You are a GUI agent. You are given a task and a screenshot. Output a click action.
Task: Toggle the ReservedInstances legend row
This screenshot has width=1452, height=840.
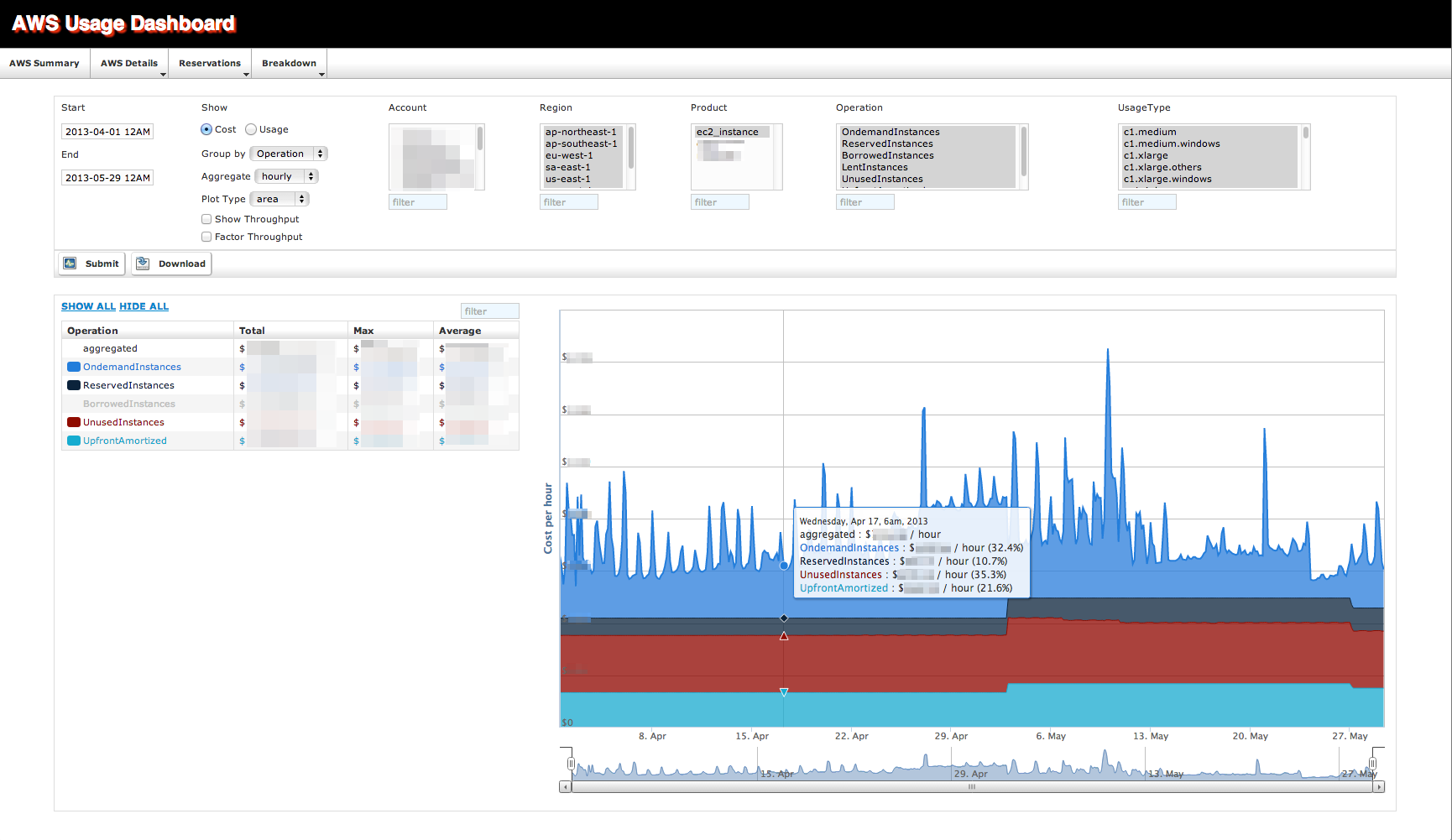point(290,385)
